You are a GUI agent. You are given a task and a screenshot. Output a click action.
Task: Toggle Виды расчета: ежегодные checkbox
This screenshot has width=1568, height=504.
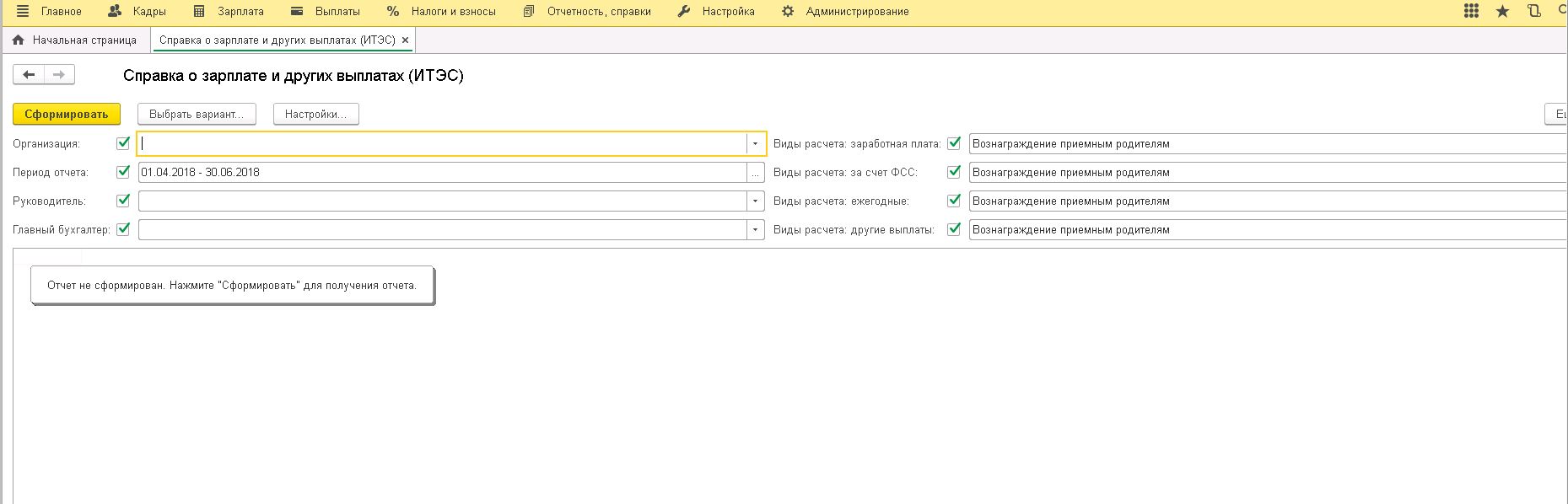(954, 201)
